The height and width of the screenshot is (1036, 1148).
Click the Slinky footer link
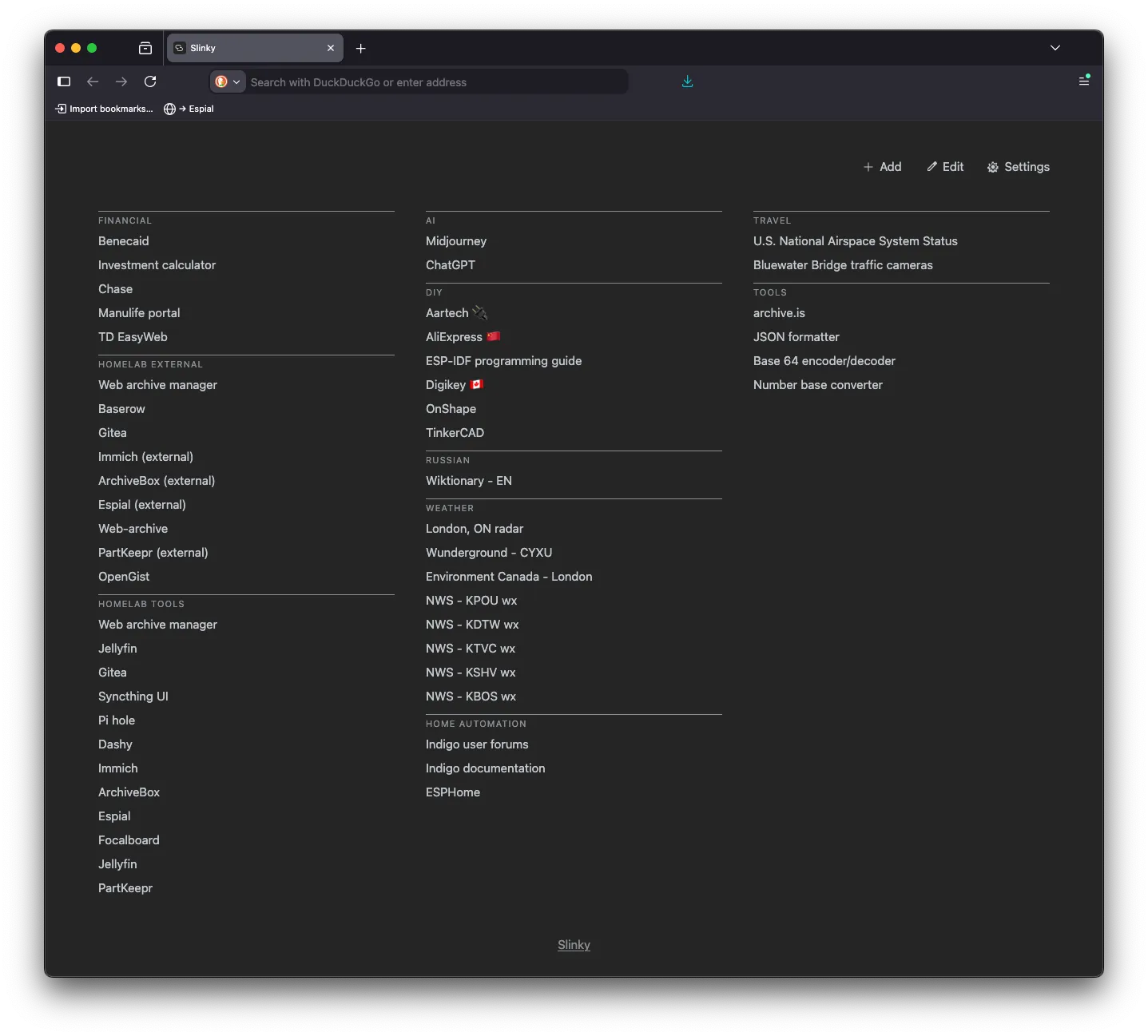click(574, 945)
